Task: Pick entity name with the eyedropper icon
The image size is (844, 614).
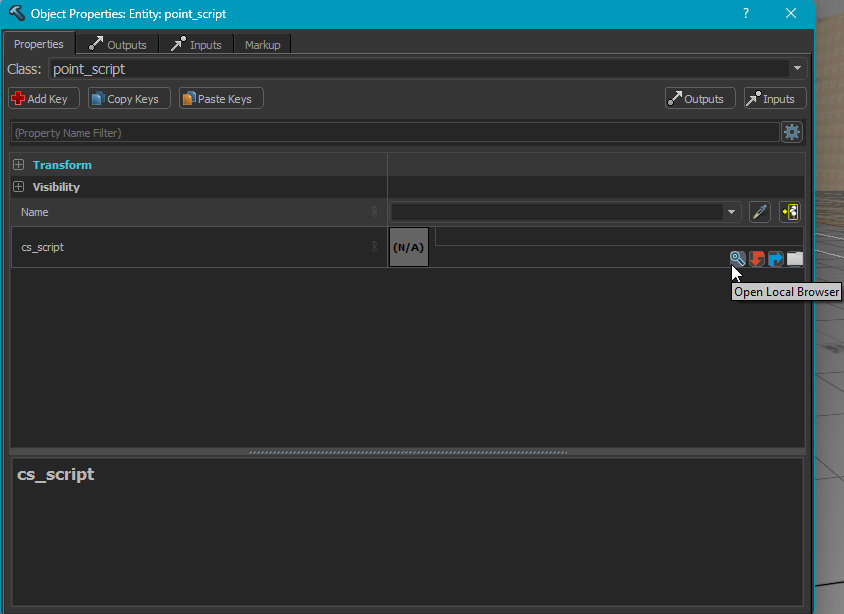Action: (760, 212)
